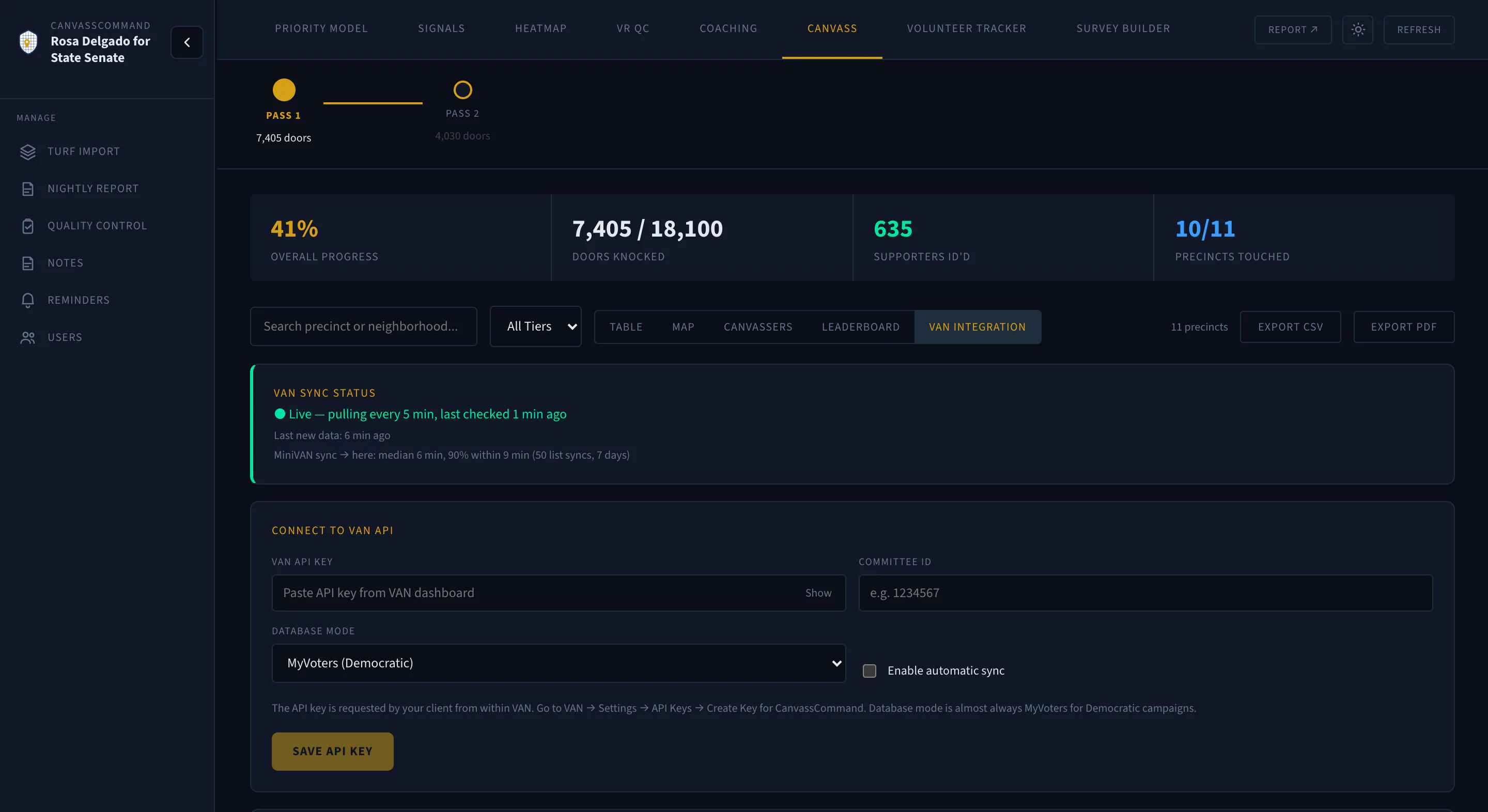Image resolution: width=1488 pixels, height=812 pixels.
Task: Enable automatic sync checkbox
Action: 869,670
